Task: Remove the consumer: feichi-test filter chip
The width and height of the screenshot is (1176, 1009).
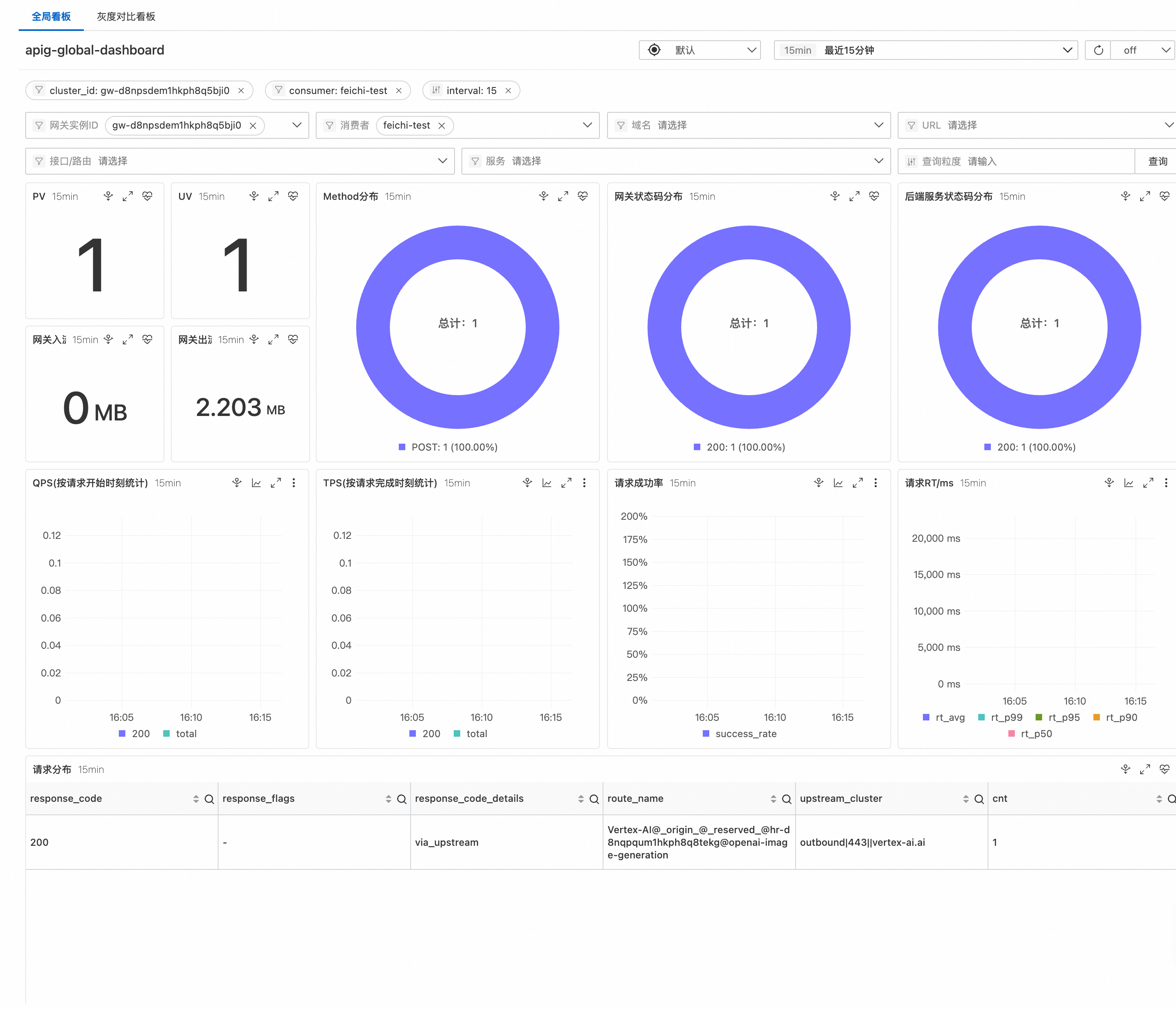Action: [x=398, y=91]
